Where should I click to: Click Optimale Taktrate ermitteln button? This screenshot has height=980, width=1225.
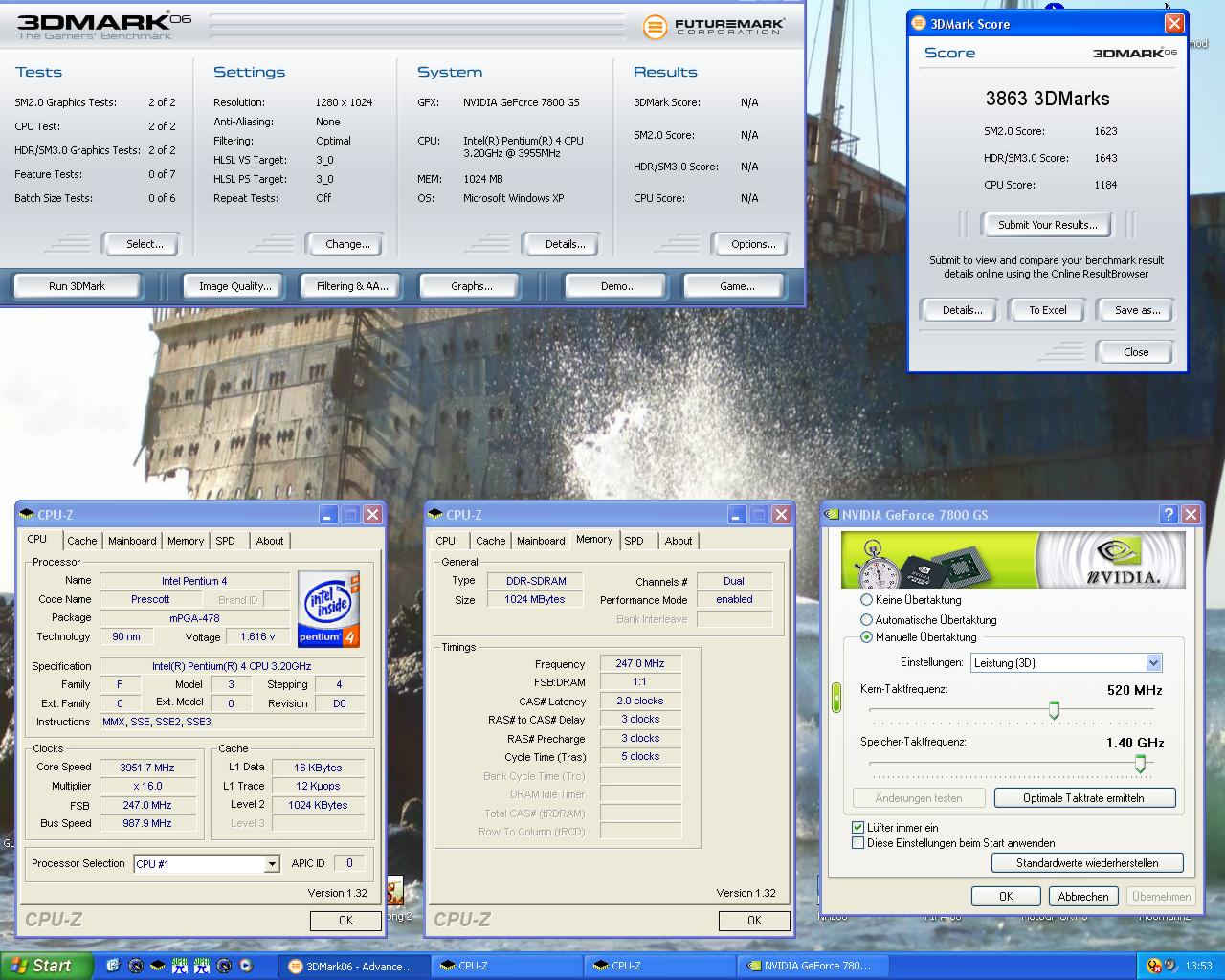click(x=1083, y=798)
